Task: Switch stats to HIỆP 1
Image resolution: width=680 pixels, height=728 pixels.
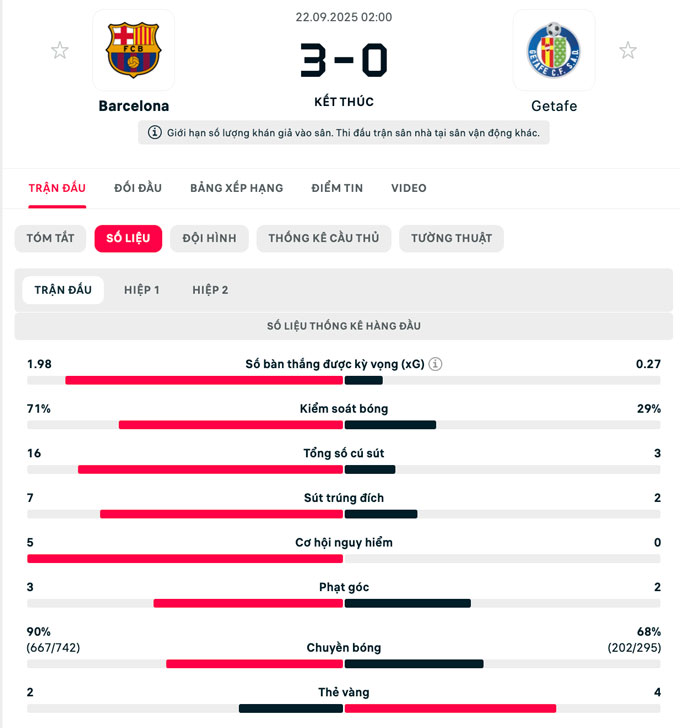Action: coord(142,290)
